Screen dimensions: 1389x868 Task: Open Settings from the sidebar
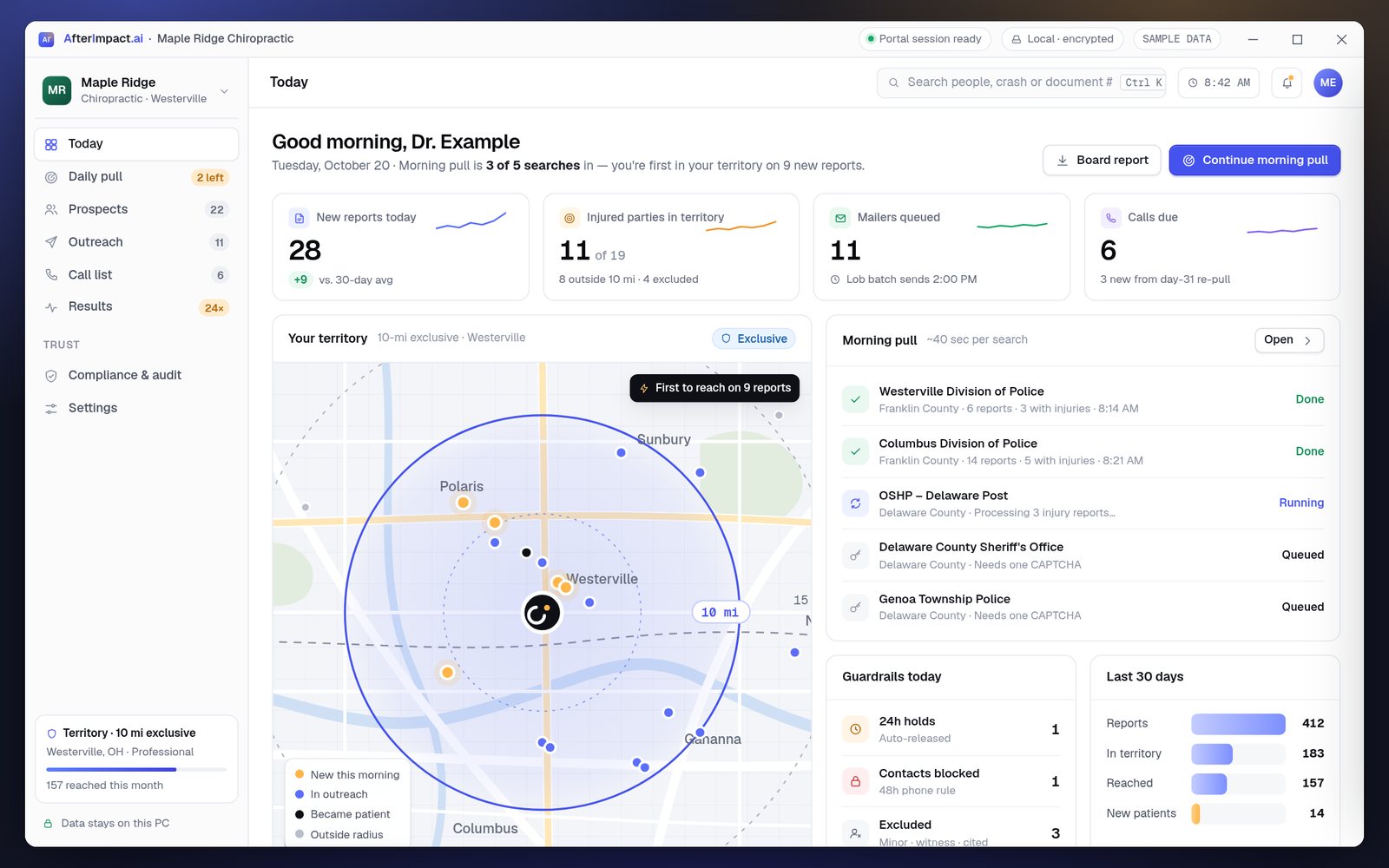[x=136, y=408]
